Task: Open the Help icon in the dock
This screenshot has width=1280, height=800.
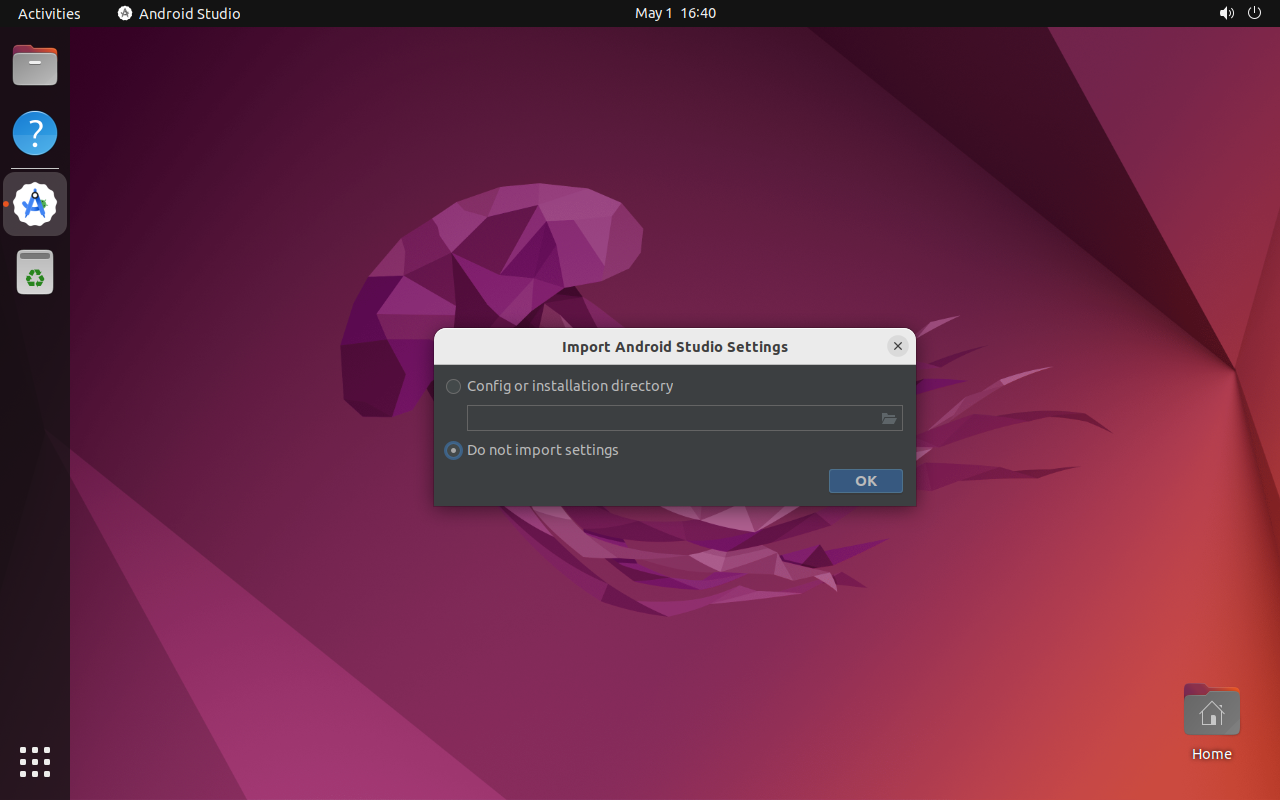Action: pos(35,133)
